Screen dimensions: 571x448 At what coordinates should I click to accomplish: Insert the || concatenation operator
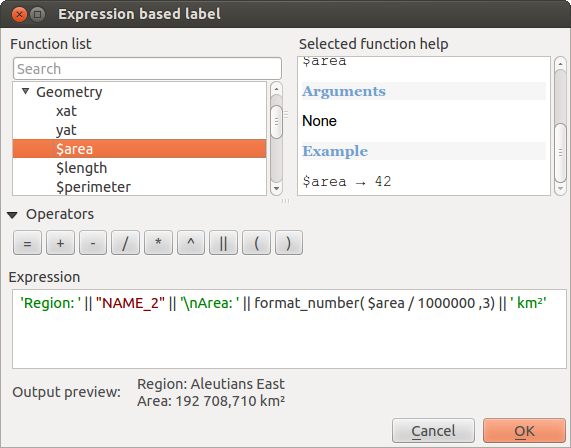pyautogui.click(x=223, y=243)
